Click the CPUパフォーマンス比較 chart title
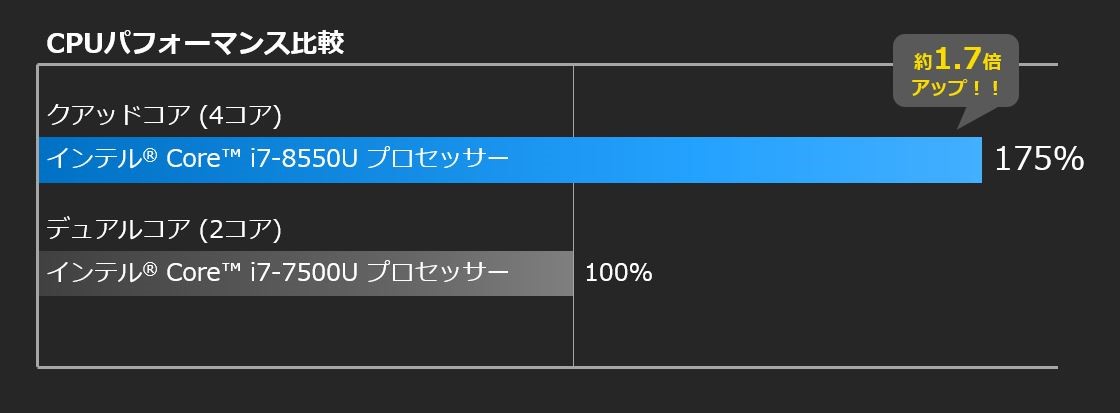This screenshot has height=413, width=1120. (195, 44)
